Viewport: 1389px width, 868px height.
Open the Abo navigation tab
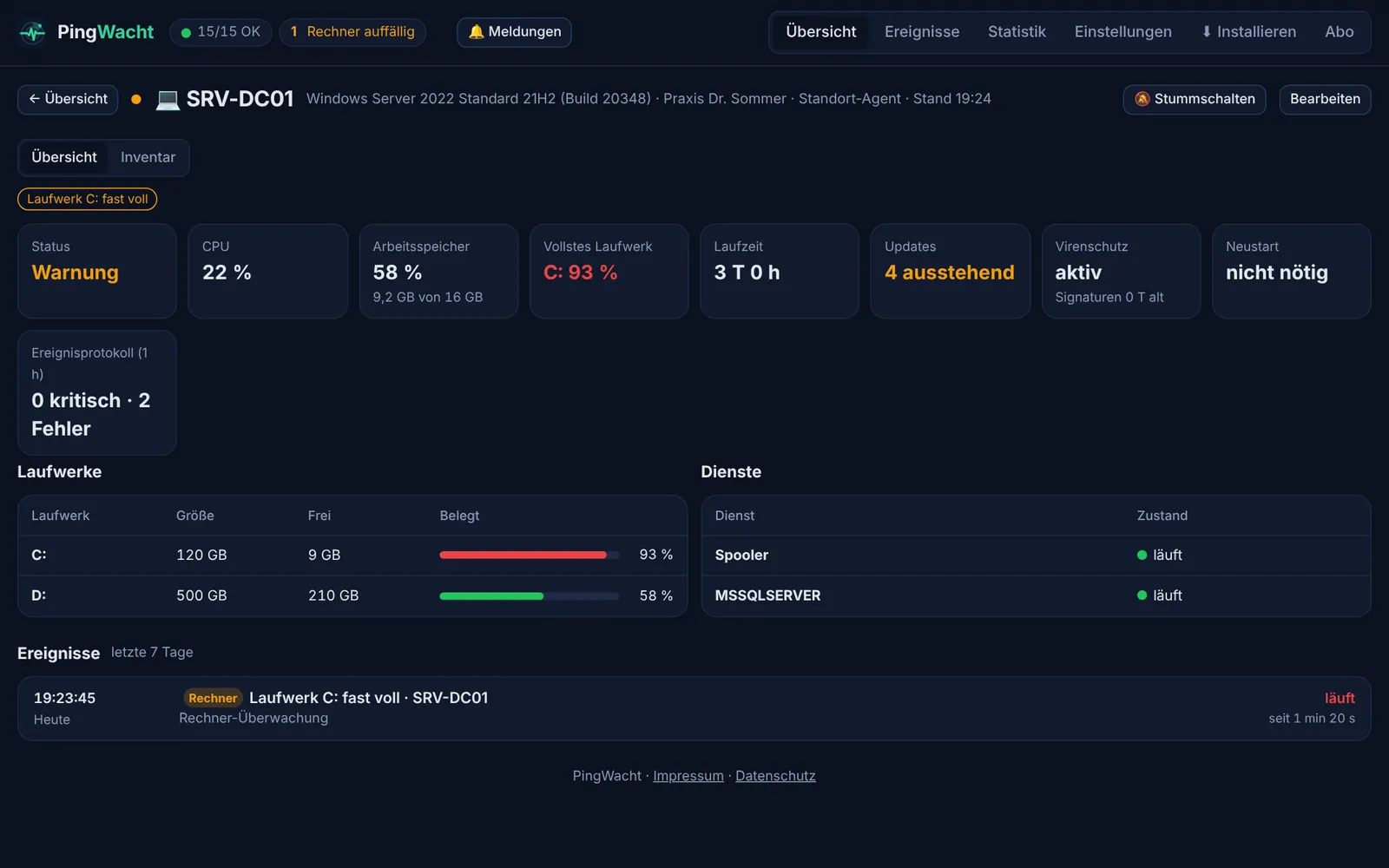point(1339,32)
